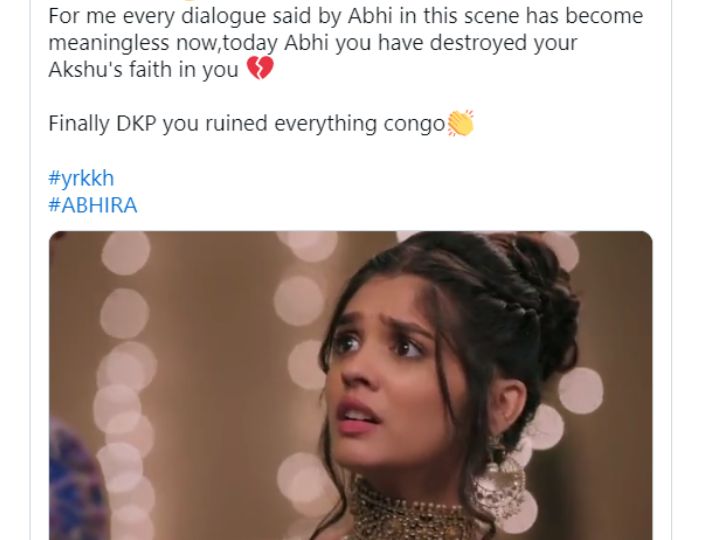
Task: Click the line starting "For me every dialogue"
Action: click(x=345, y=16)
